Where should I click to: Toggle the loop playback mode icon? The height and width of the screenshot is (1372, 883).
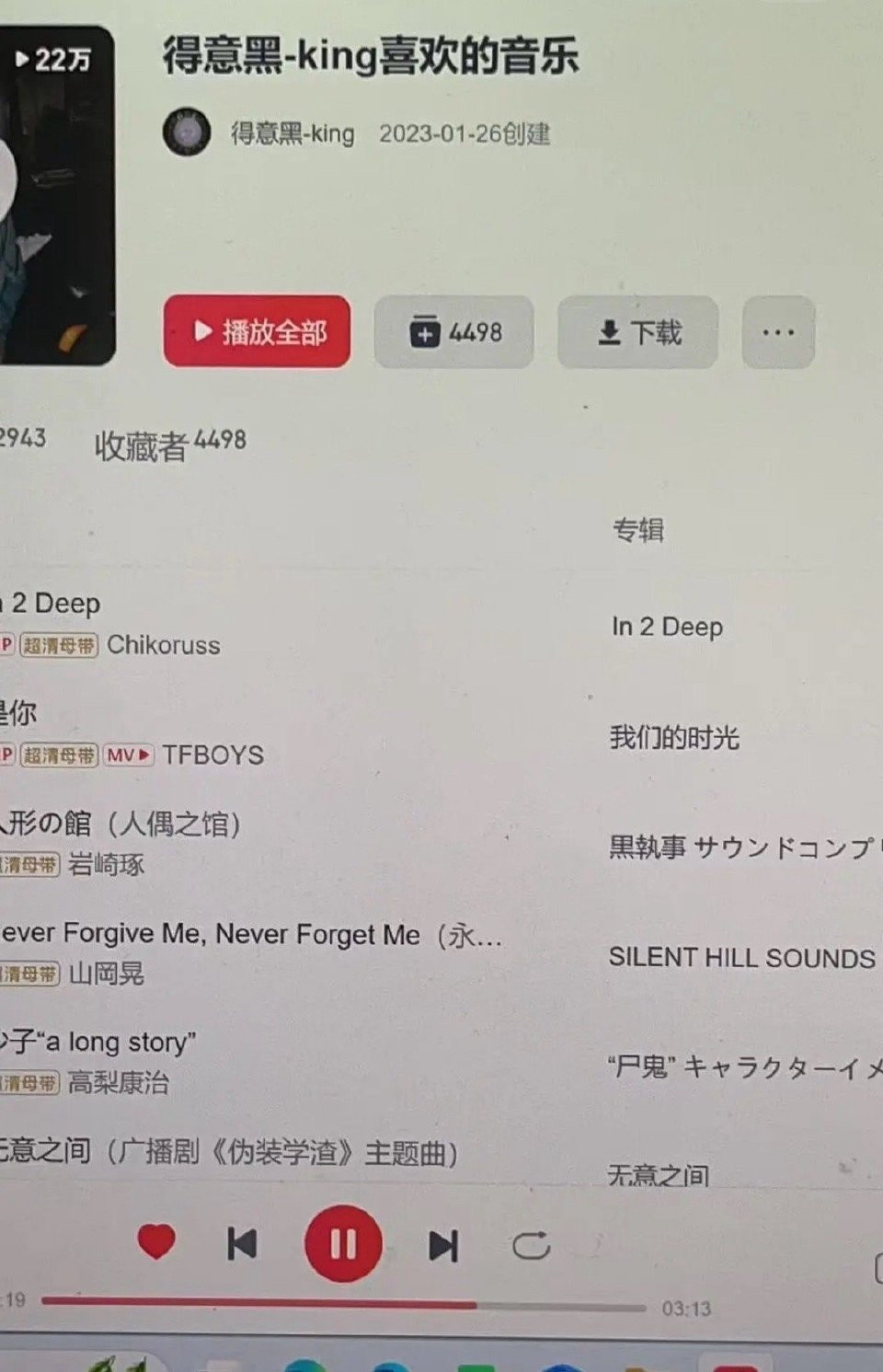point(531,1246)
